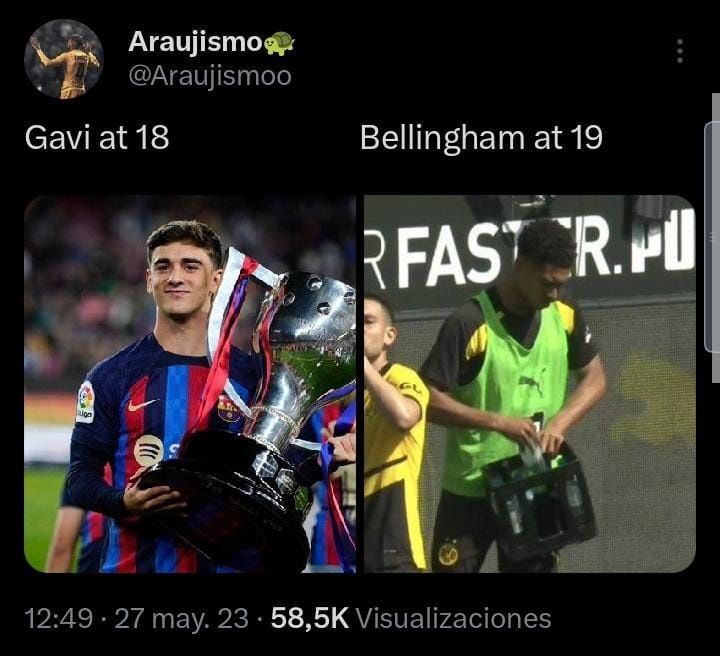The width and height of the screenshot is (720, 656).
Task: Click the Spotify logo on Gavi's jersey
Action: tap(149, 451)
